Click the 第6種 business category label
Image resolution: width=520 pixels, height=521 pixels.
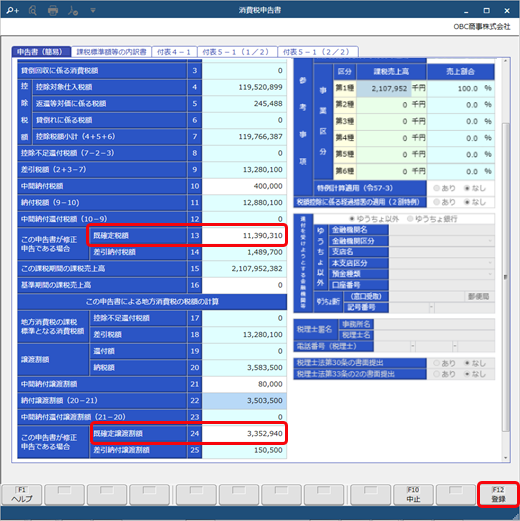(345, 171)
